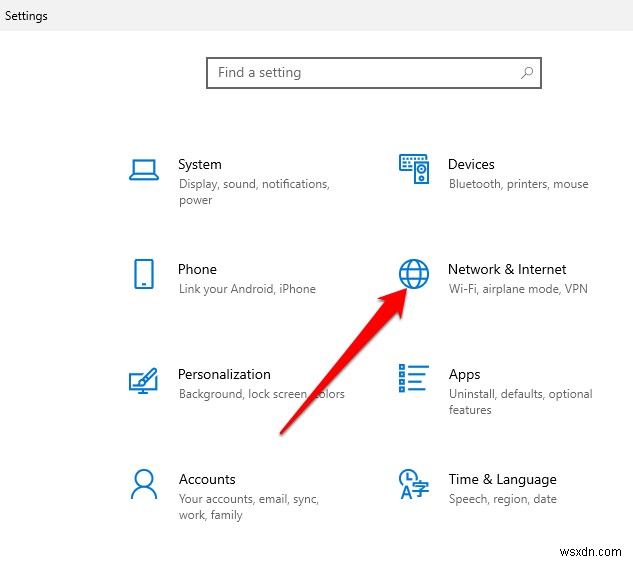Click 'Your accounts, email, sync, work, family'
The height and width of the screenshot is (562, 633).
click(x=249, y=507)
